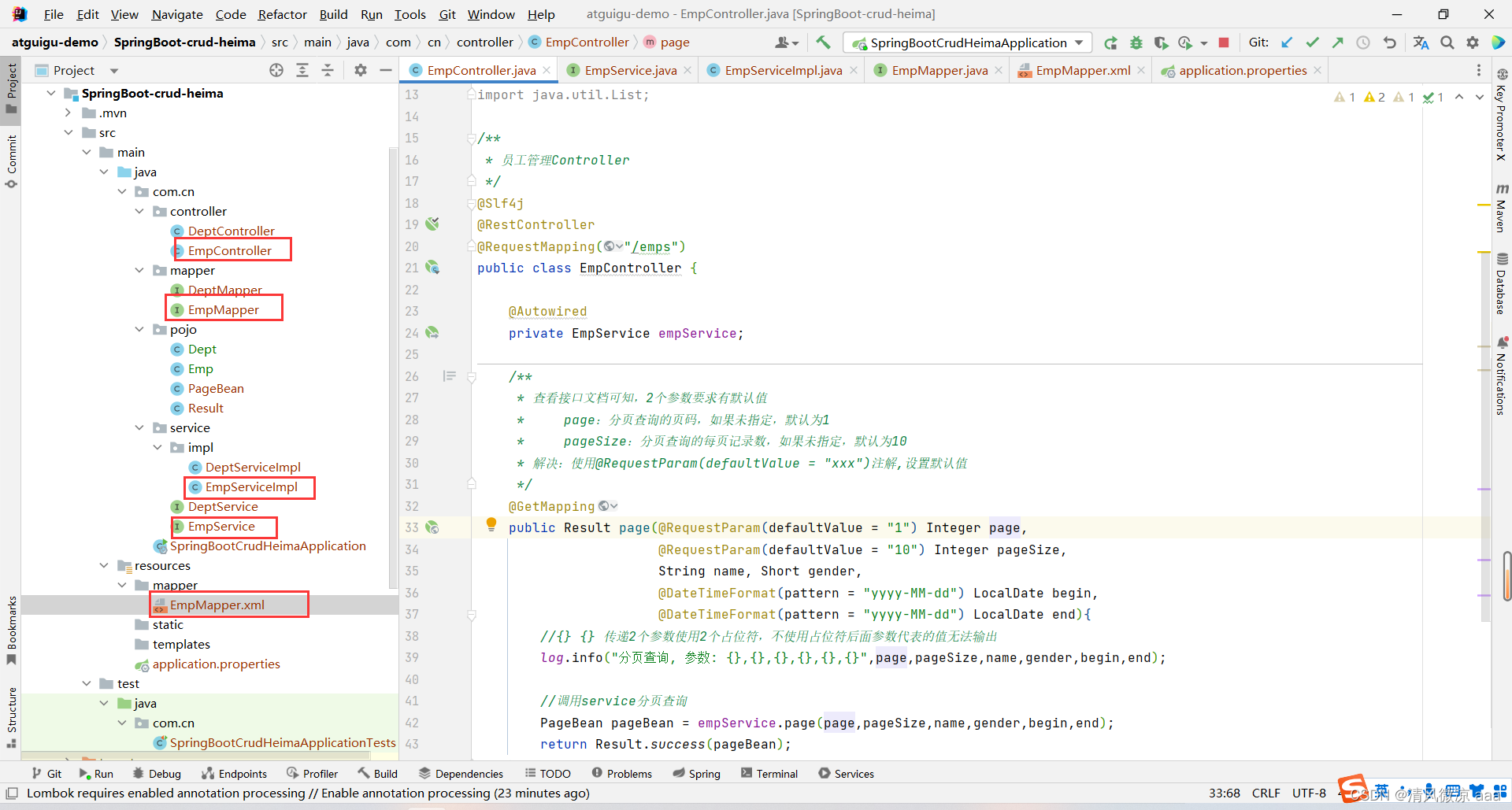Open the Build menu

(333, 14)
